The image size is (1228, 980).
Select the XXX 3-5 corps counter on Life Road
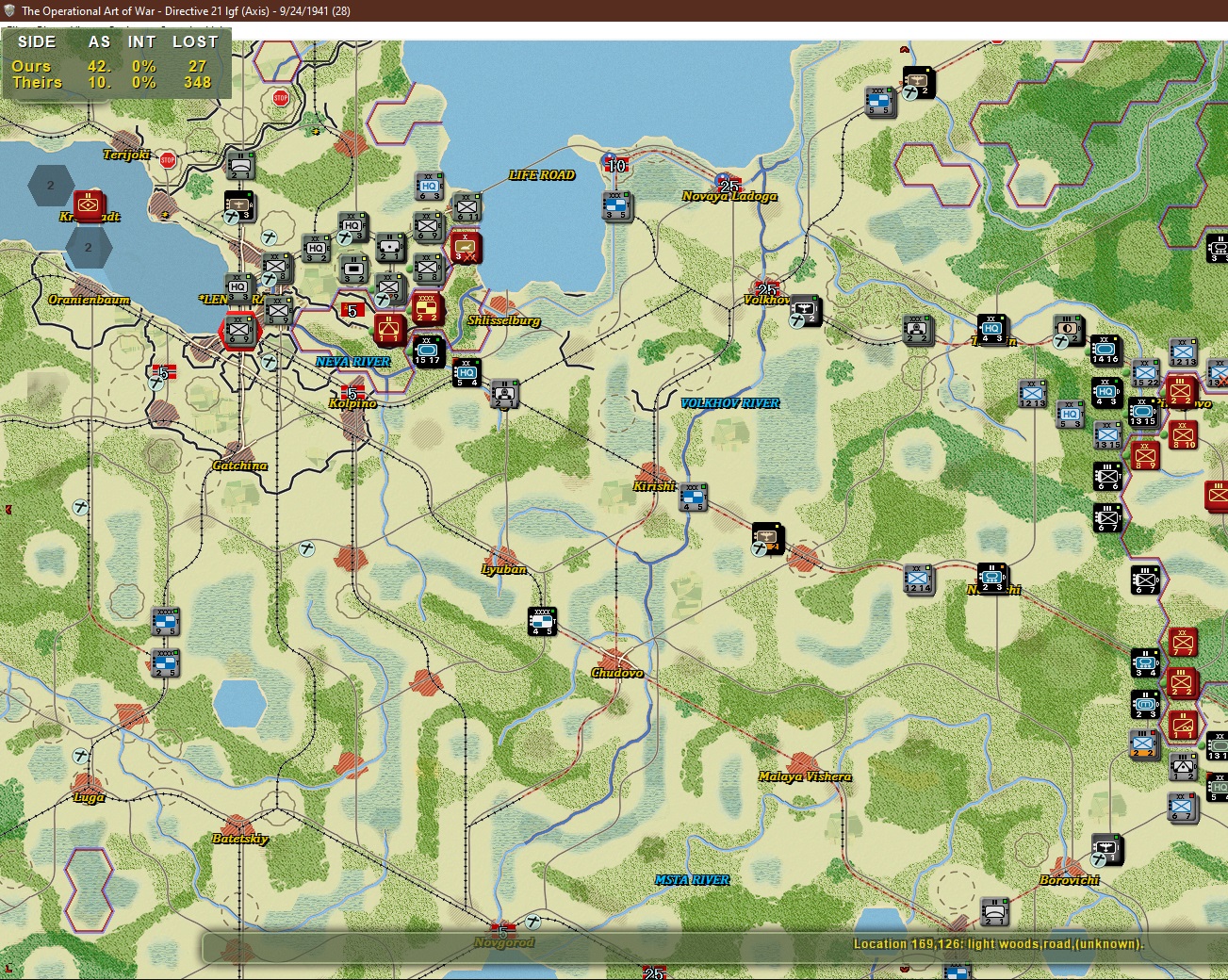point(616,204)
